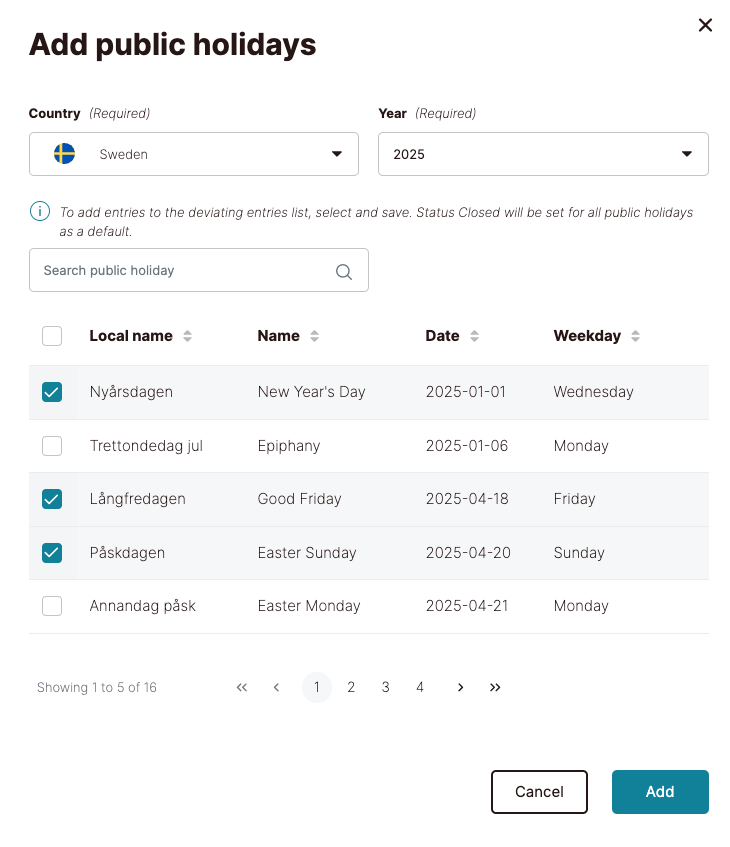730x847 pixels.
Task: Go to page 2 of results
Action: pos(351,688)
